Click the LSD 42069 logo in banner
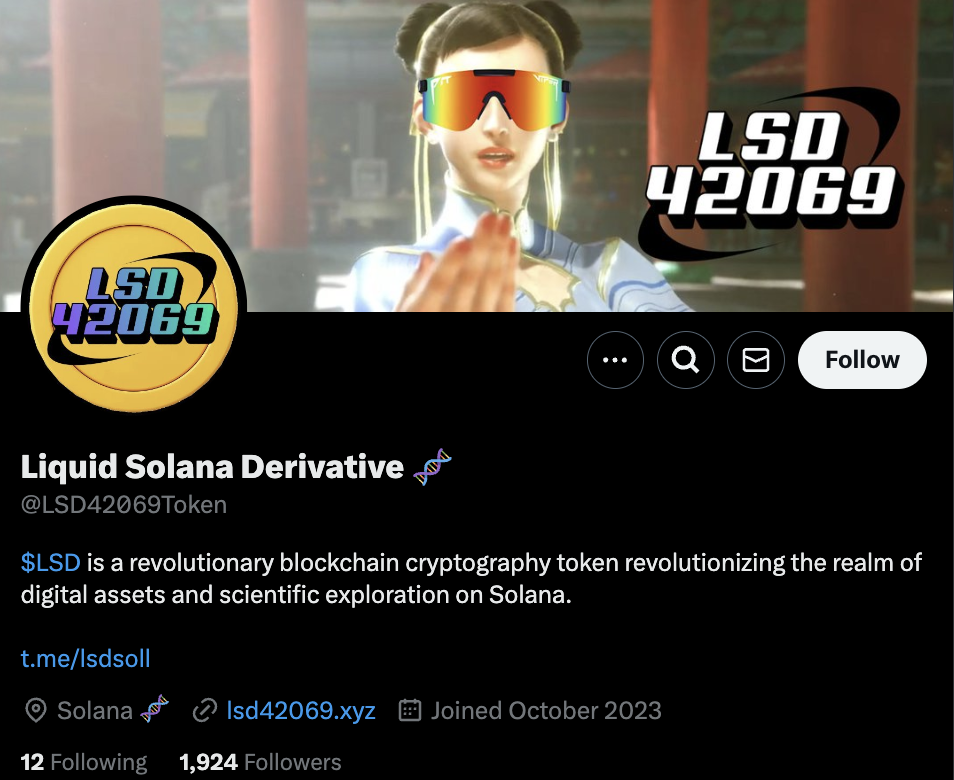This screenshot has height=780, width=954. coord(770,172)
